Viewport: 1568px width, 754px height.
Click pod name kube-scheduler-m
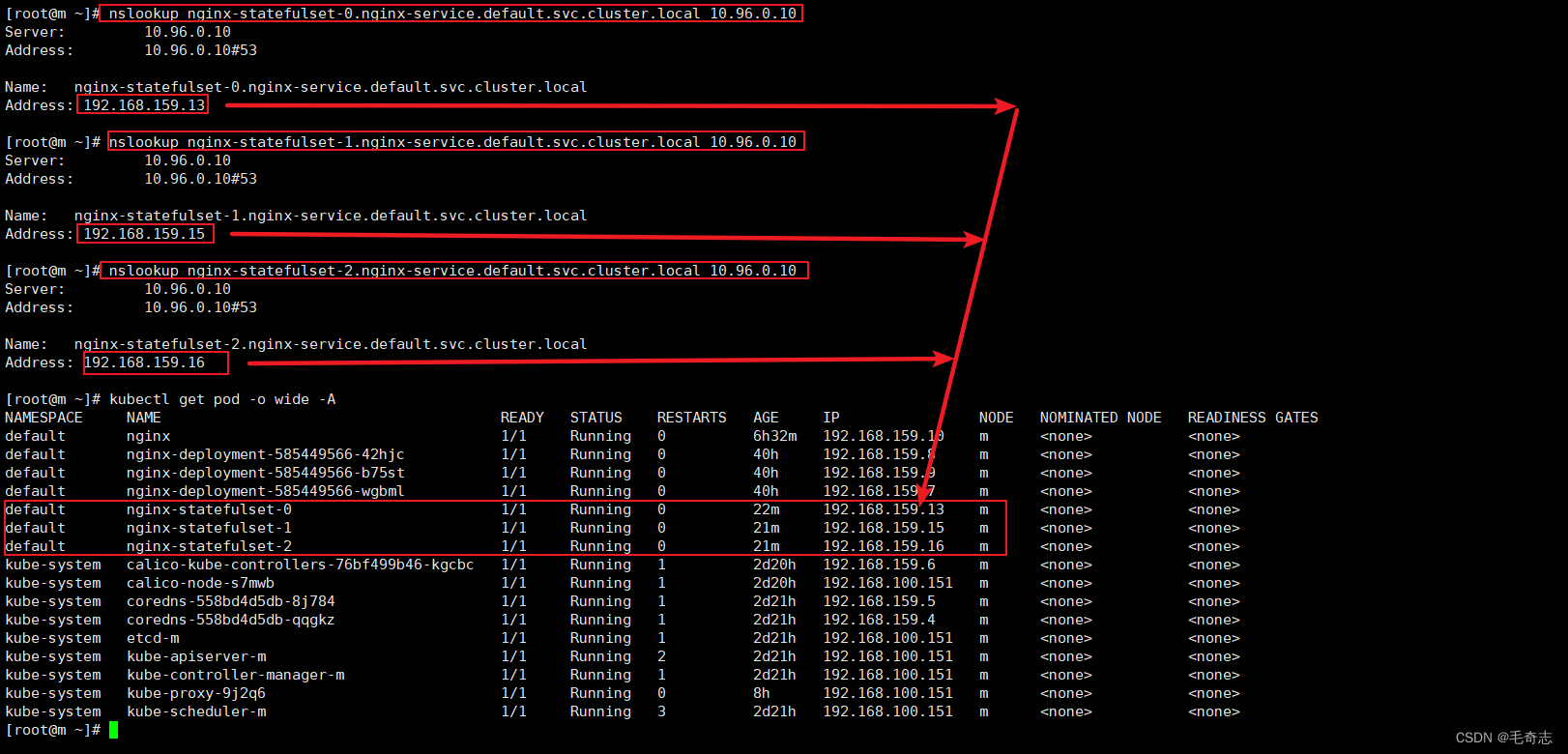pos(196,711)
